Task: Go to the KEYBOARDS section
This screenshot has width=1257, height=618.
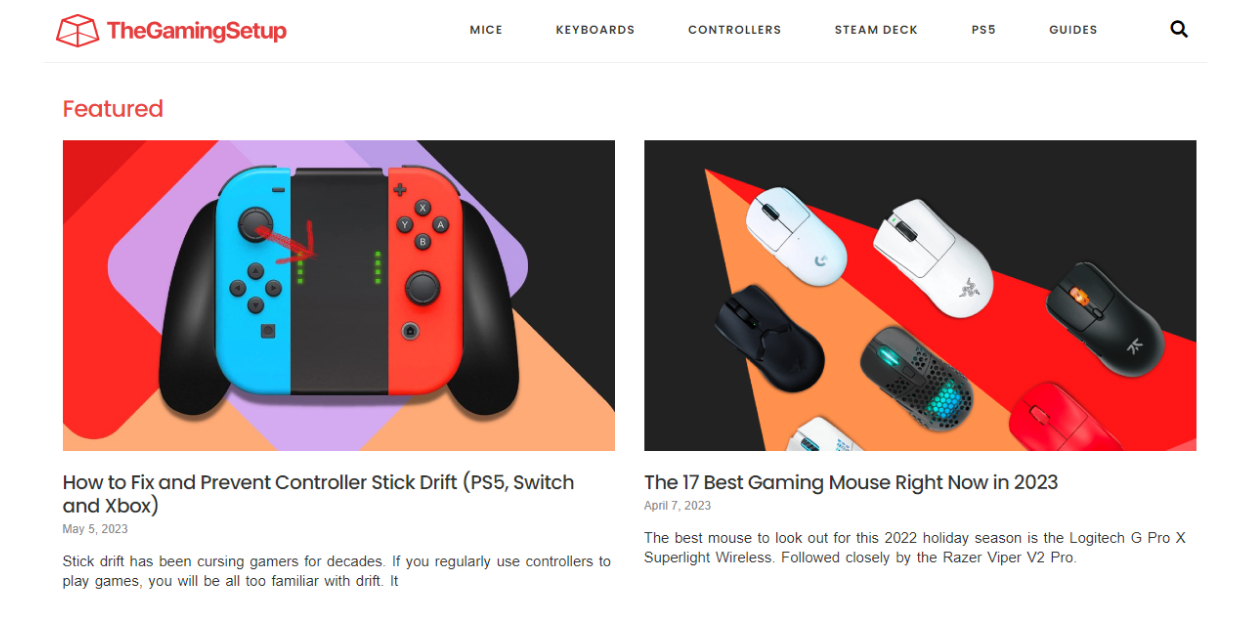Action: click(595, 30)
